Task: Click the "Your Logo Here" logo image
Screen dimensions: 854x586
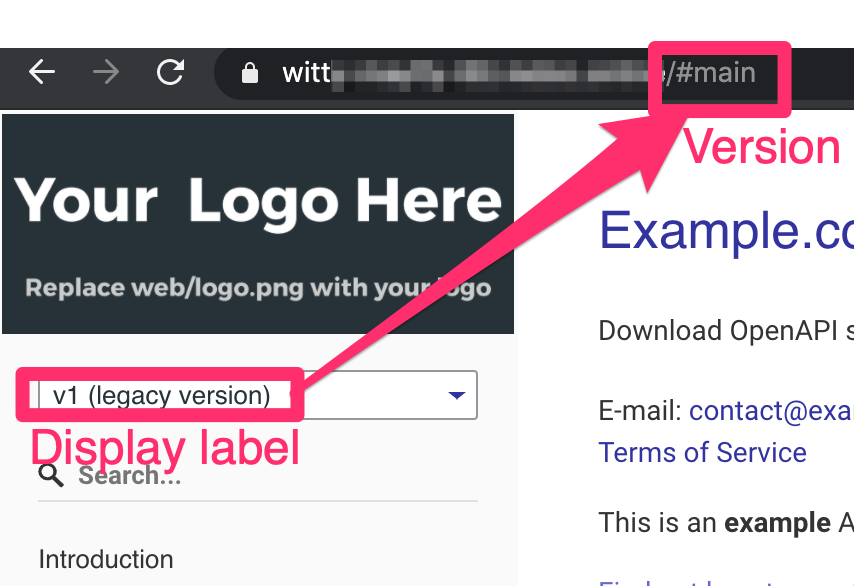Action: point(258,224)
